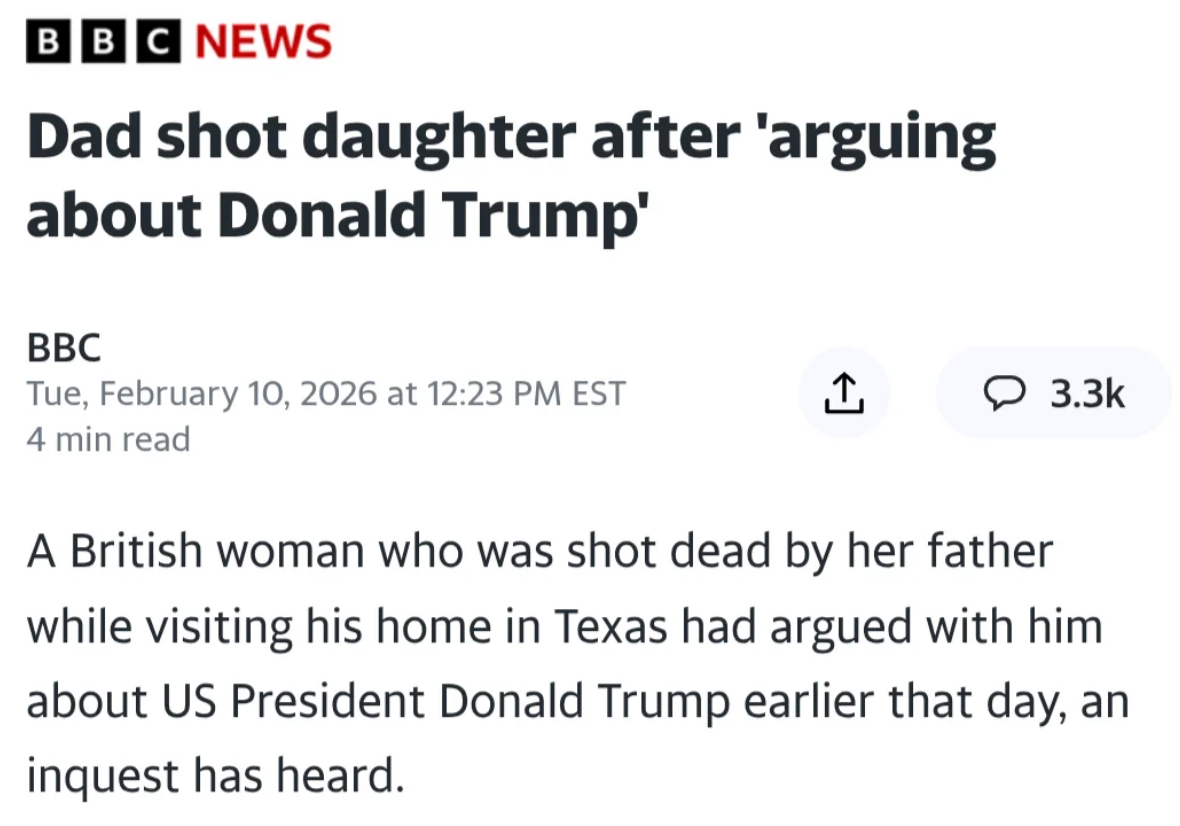1180x826 pixels.
Task: Click 'about Donald Trump' in the headline
Action: 330,213
